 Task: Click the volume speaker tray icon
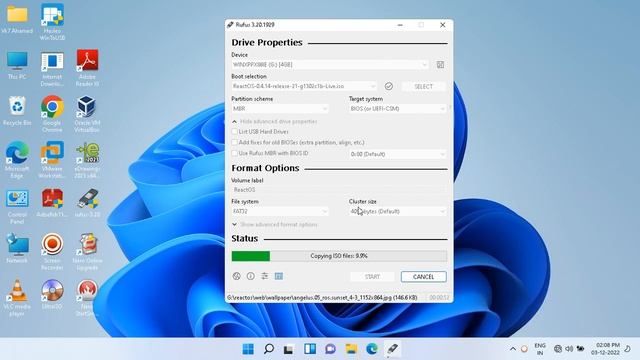pyautogui.click(x=569, y=349)
